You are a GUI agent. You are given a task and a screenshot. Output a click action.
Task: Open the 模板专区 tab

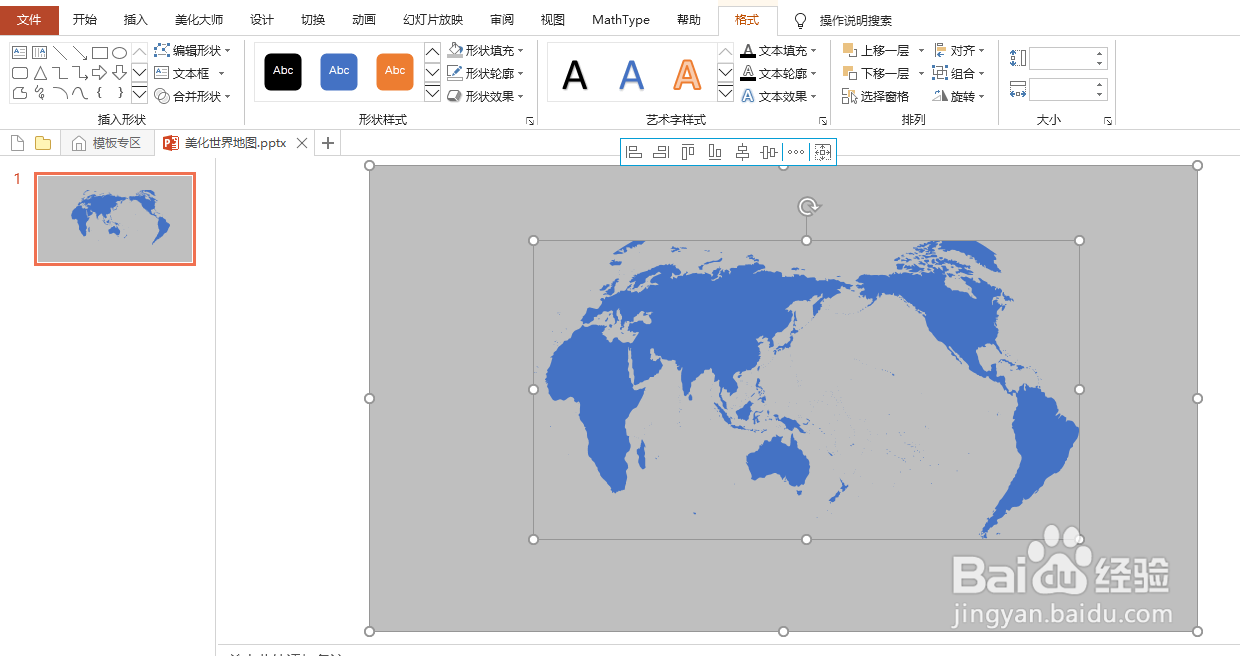[107, 143]
